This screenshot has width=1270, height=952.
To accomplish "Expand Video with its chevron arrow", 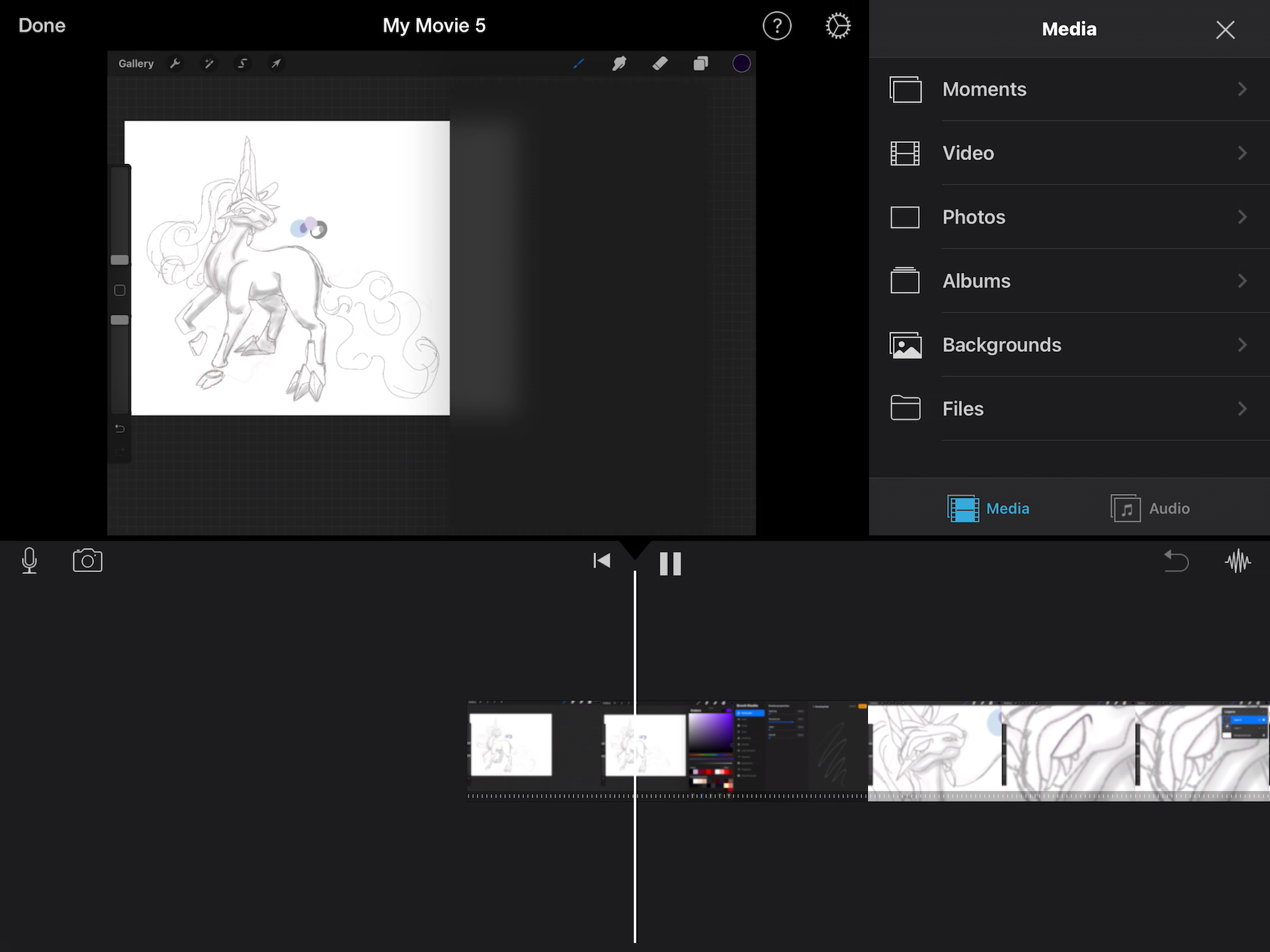I will click(1242, 153).
